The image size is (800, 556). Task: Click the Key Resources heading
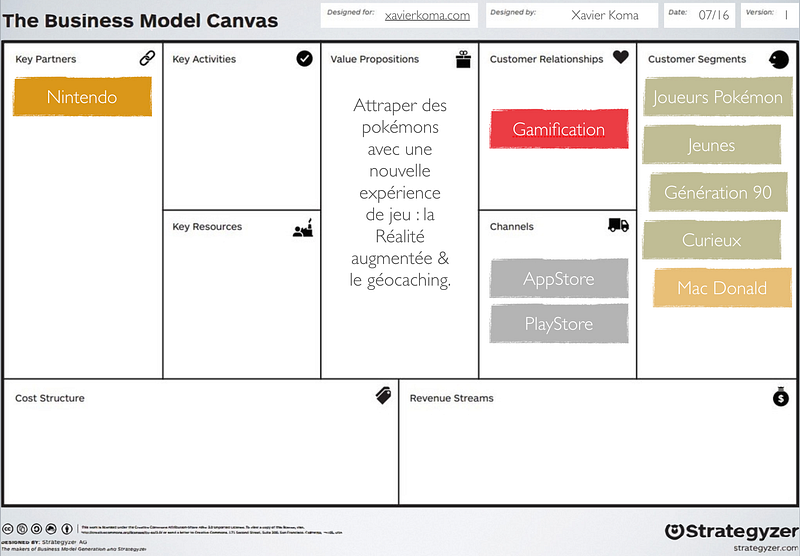pos(207,226)
